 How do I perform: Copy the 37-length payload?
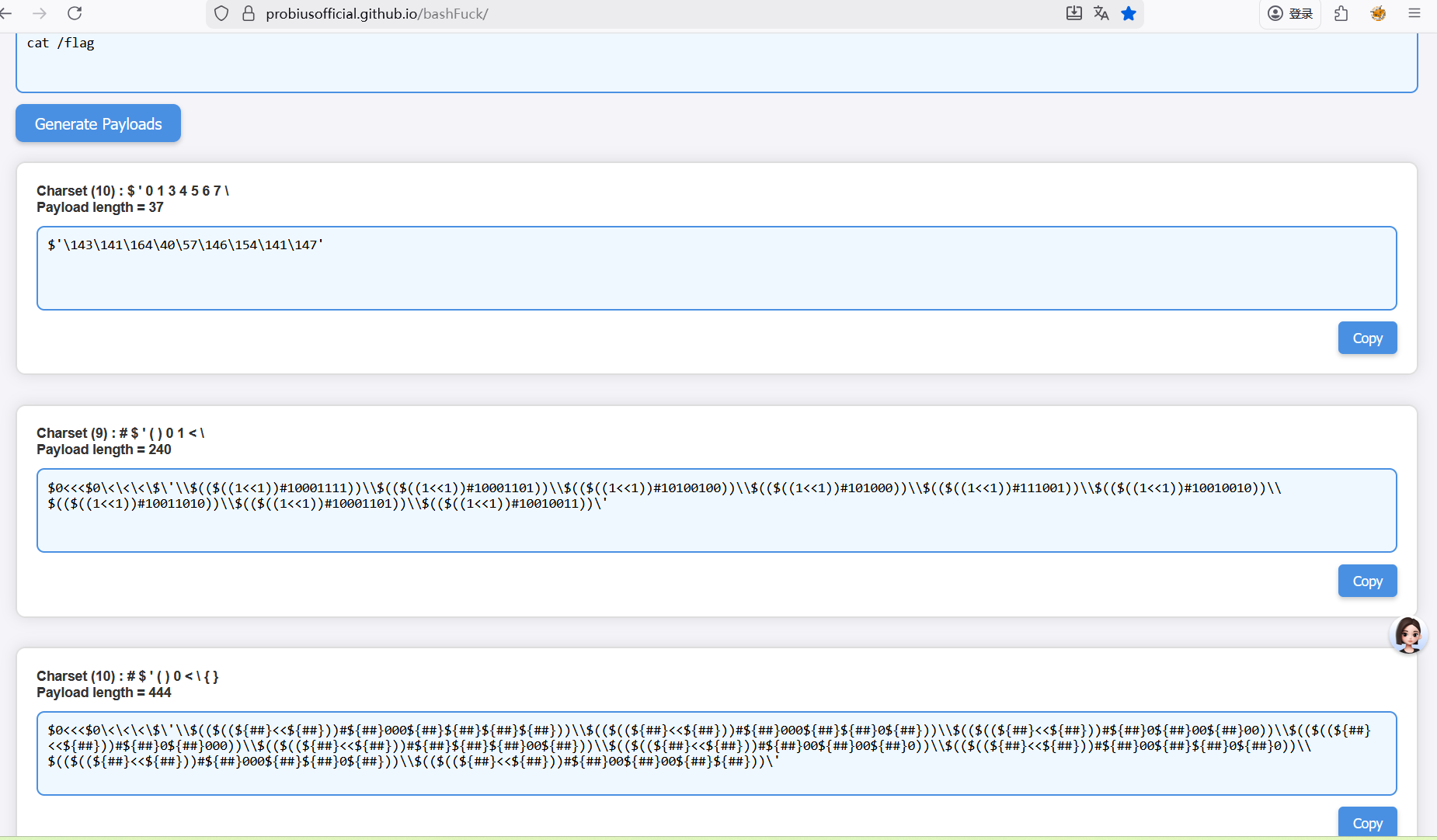tap(1367, 338)
